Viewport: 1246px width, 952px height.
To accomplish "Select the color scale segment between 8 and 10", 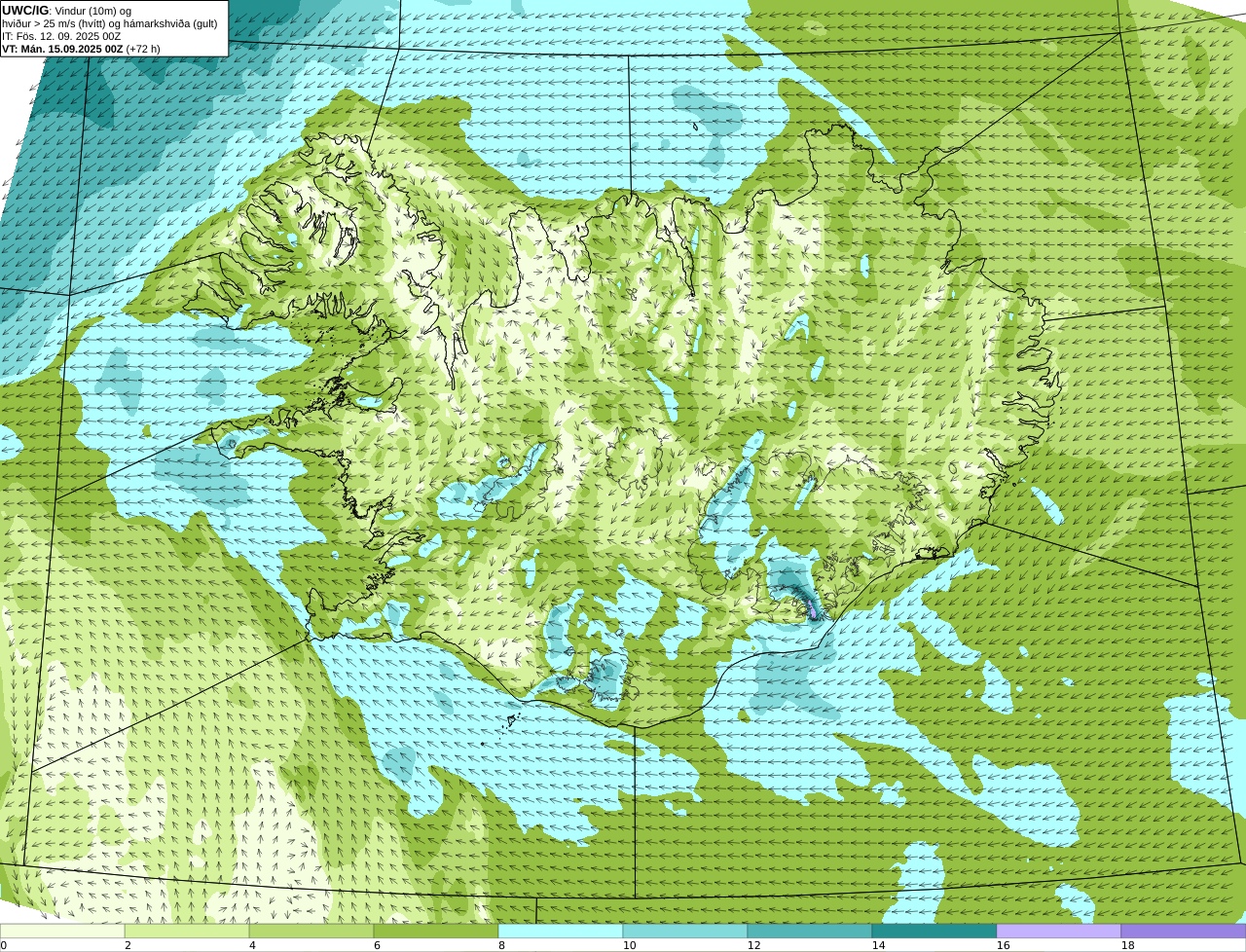I will pyautogui.click(x=561, y=932).
